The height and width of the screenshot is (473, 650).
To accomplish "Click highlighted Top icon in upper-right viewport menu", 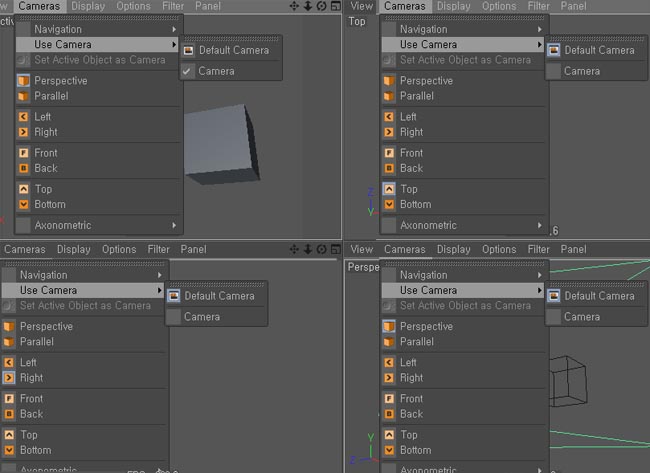I will coord(389,189).
